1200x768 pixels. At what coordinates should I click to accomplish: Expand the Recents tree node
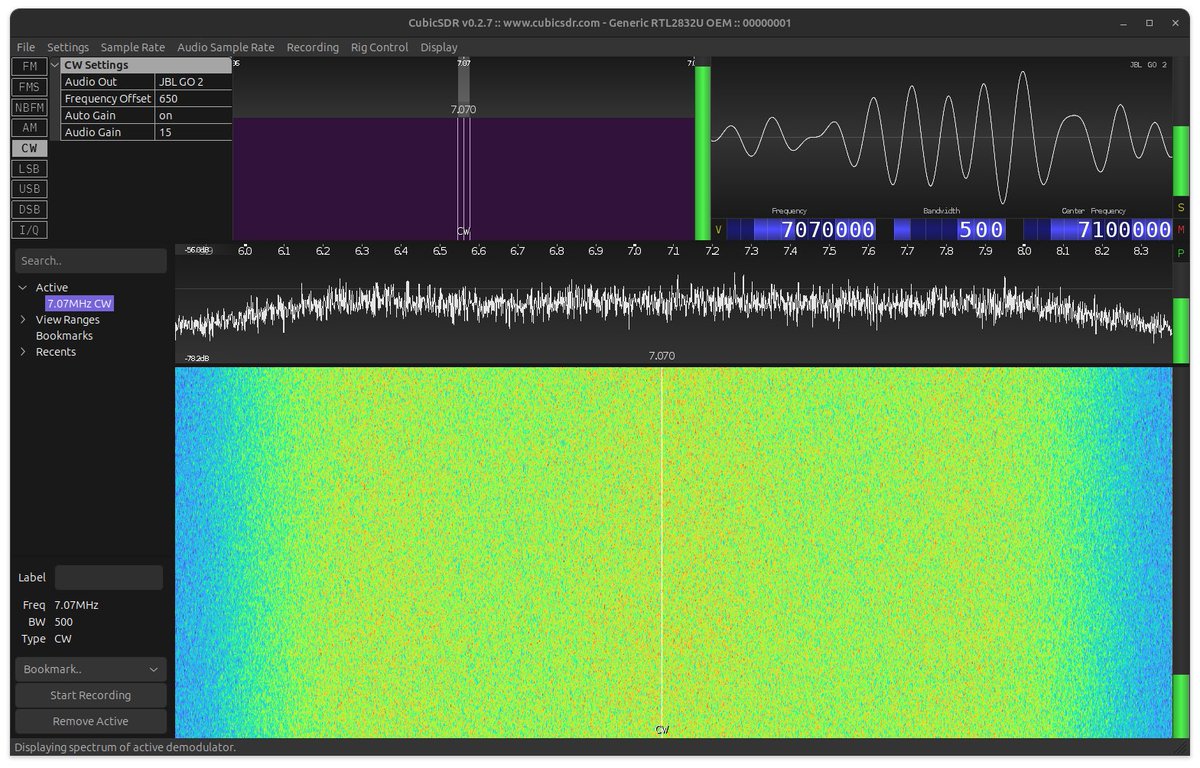[23, 352]
